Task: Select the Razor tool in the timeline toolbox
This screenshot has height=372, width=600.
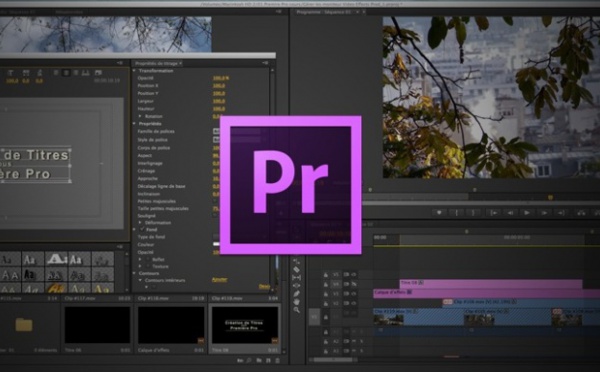Action: click(296, 269)
